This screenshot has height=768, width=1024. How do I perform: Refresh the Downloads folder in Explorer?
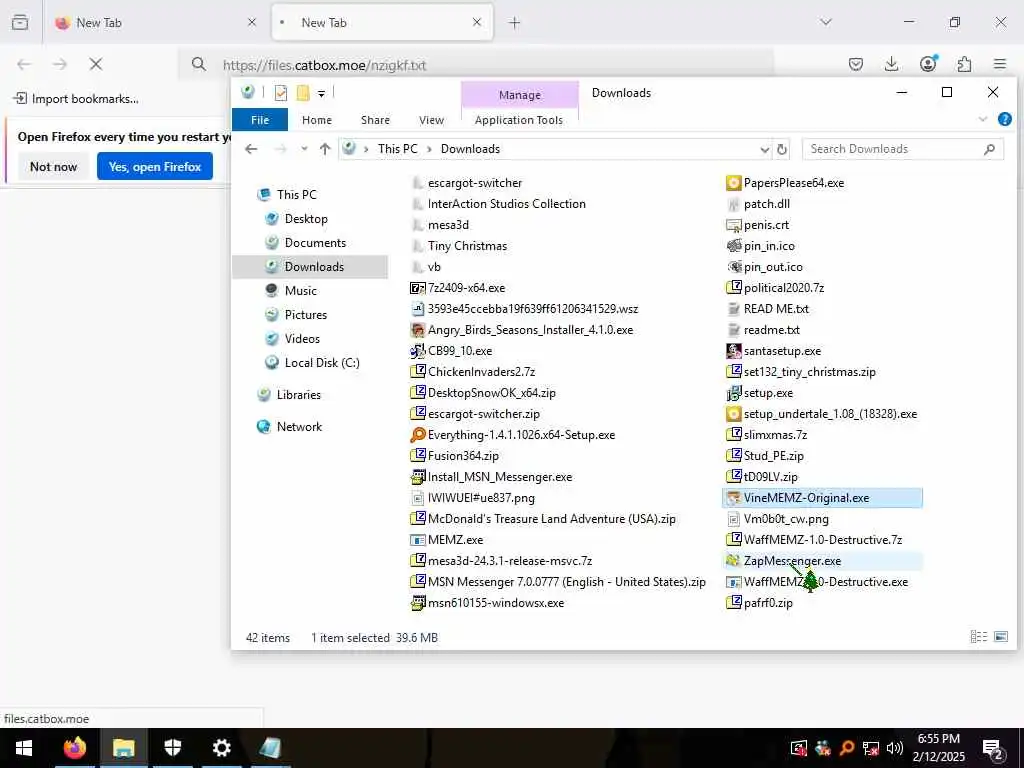(x=782, y=149)
